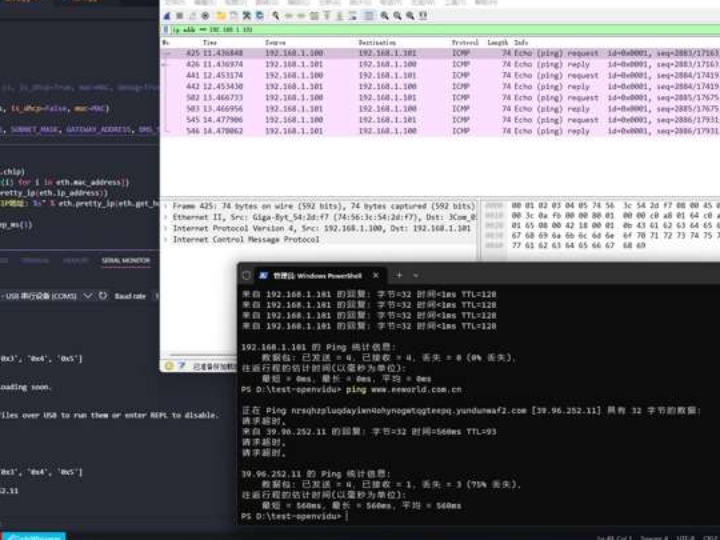This screenshot has width=720, height=540.
Task: Open the terminal new-tab profile dropdown arrow
Action: point(418,275)
